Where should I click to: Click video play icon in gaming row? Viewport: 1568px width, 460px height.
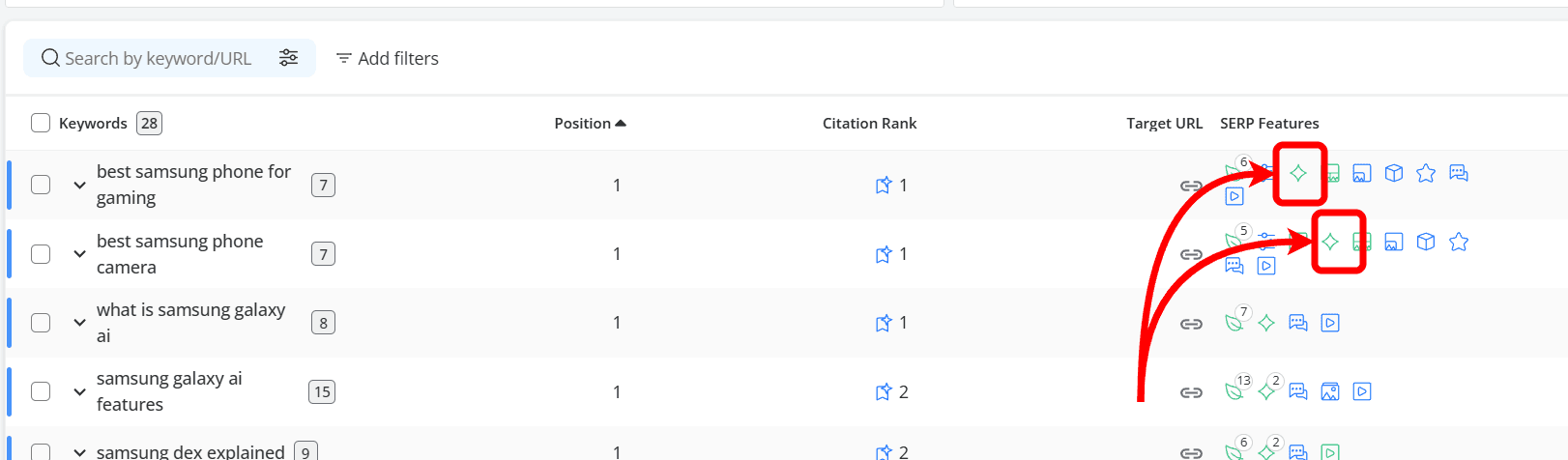[1234, 196]
